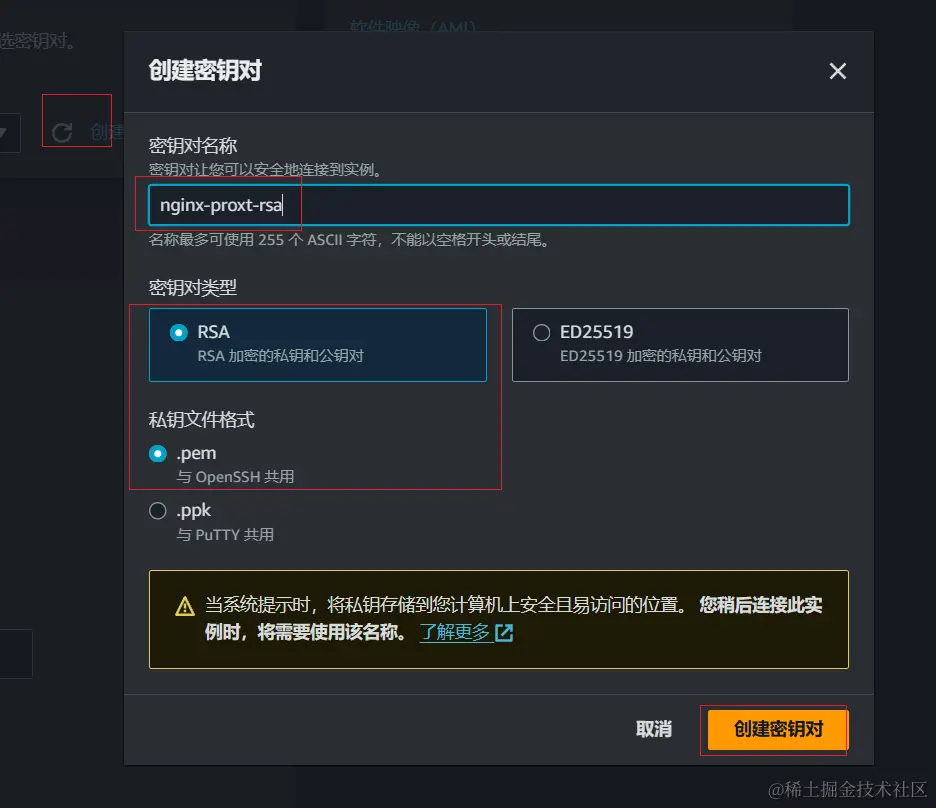Click the 255 ASCII character limit hint
Viewport: 936px width, 808px height.
tap(349, 240)
